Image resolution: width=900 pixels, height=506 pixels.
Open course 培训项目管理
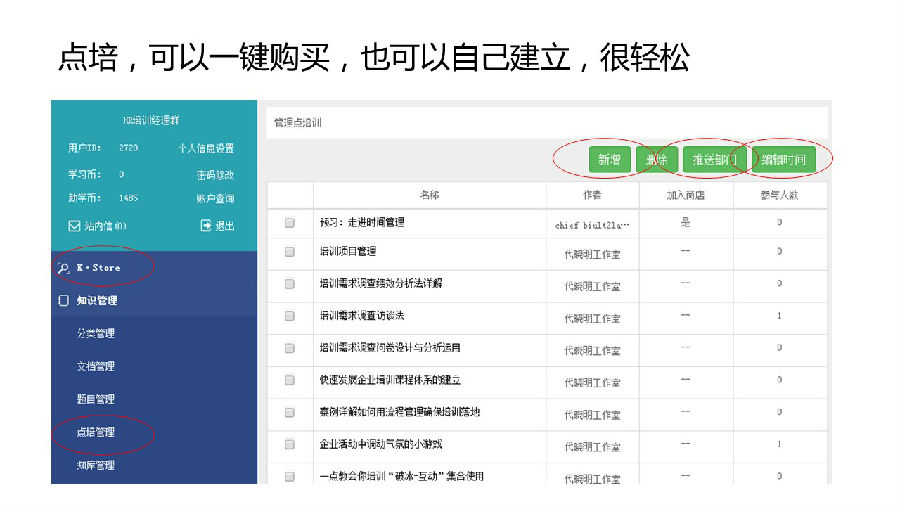348,251
